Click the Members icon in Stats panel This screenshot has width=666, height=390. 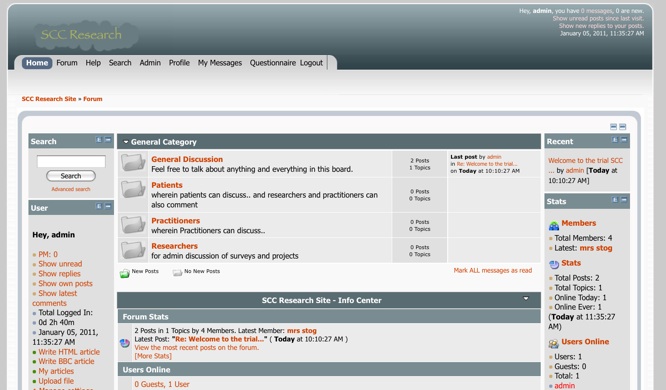pyautogui.click(x=554, y=225)
